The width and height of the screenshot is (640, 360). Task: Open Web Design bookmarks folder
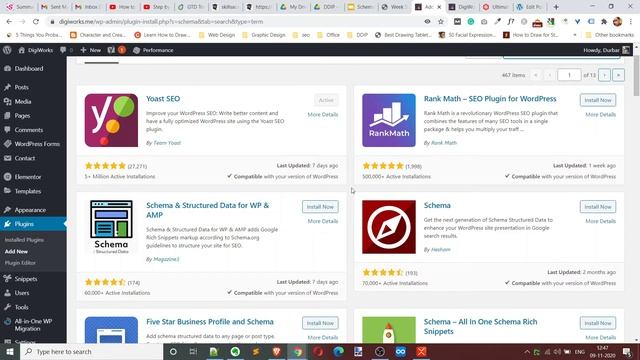(217, 35)
